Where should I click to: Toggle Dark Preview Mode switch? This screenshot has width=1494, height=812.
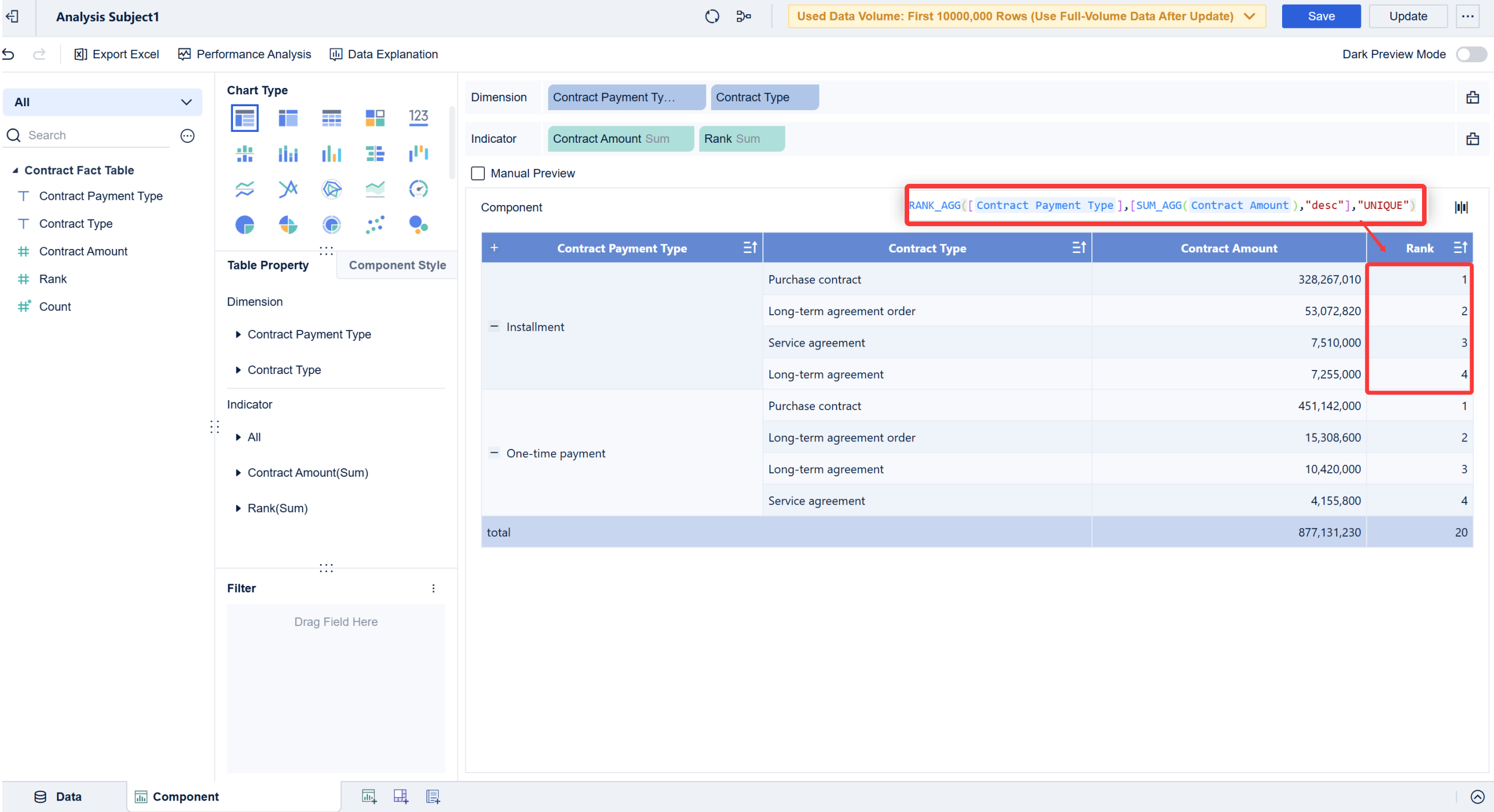(1471, 54)
